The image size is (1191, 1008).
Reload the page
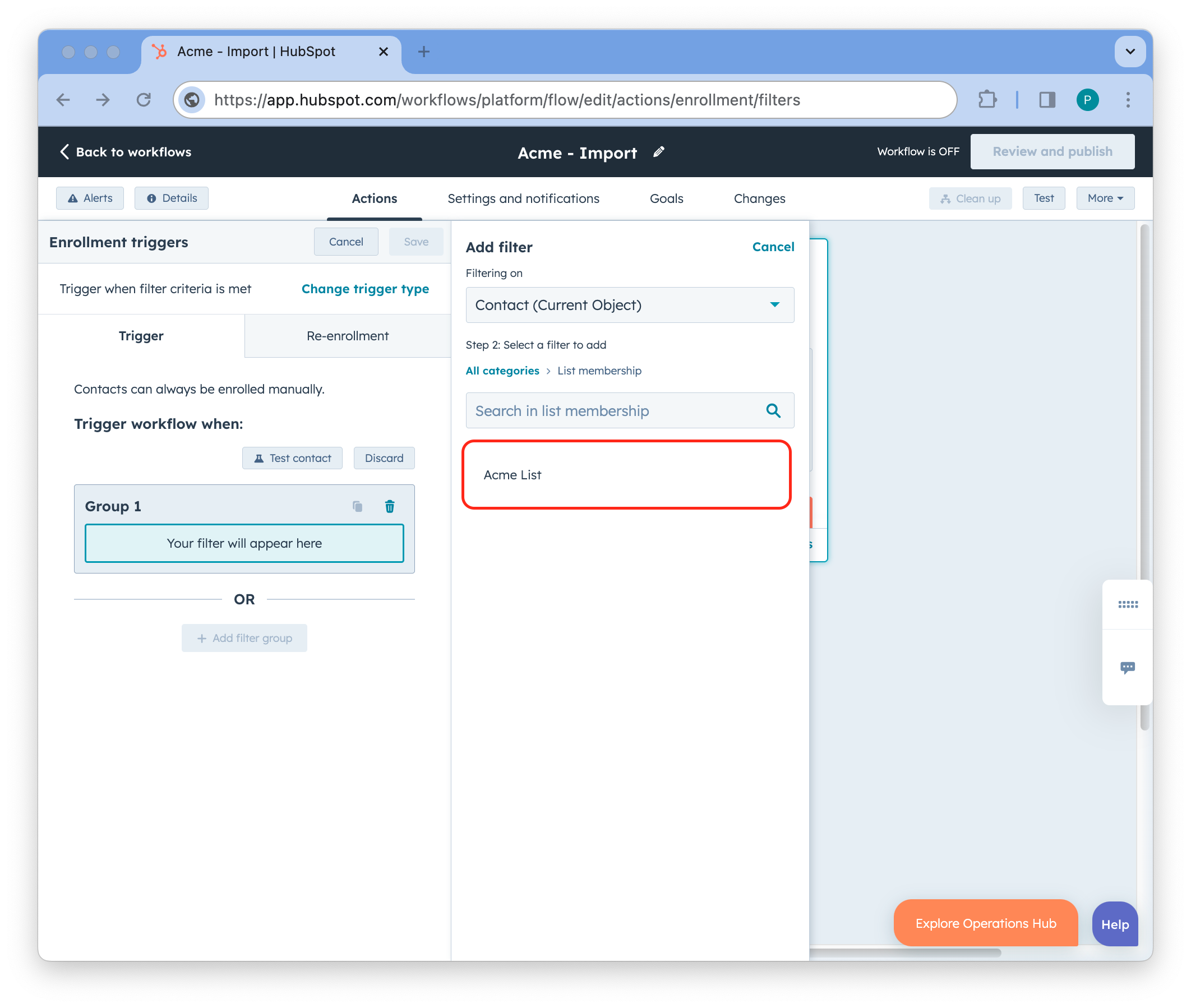coord(144,100)
